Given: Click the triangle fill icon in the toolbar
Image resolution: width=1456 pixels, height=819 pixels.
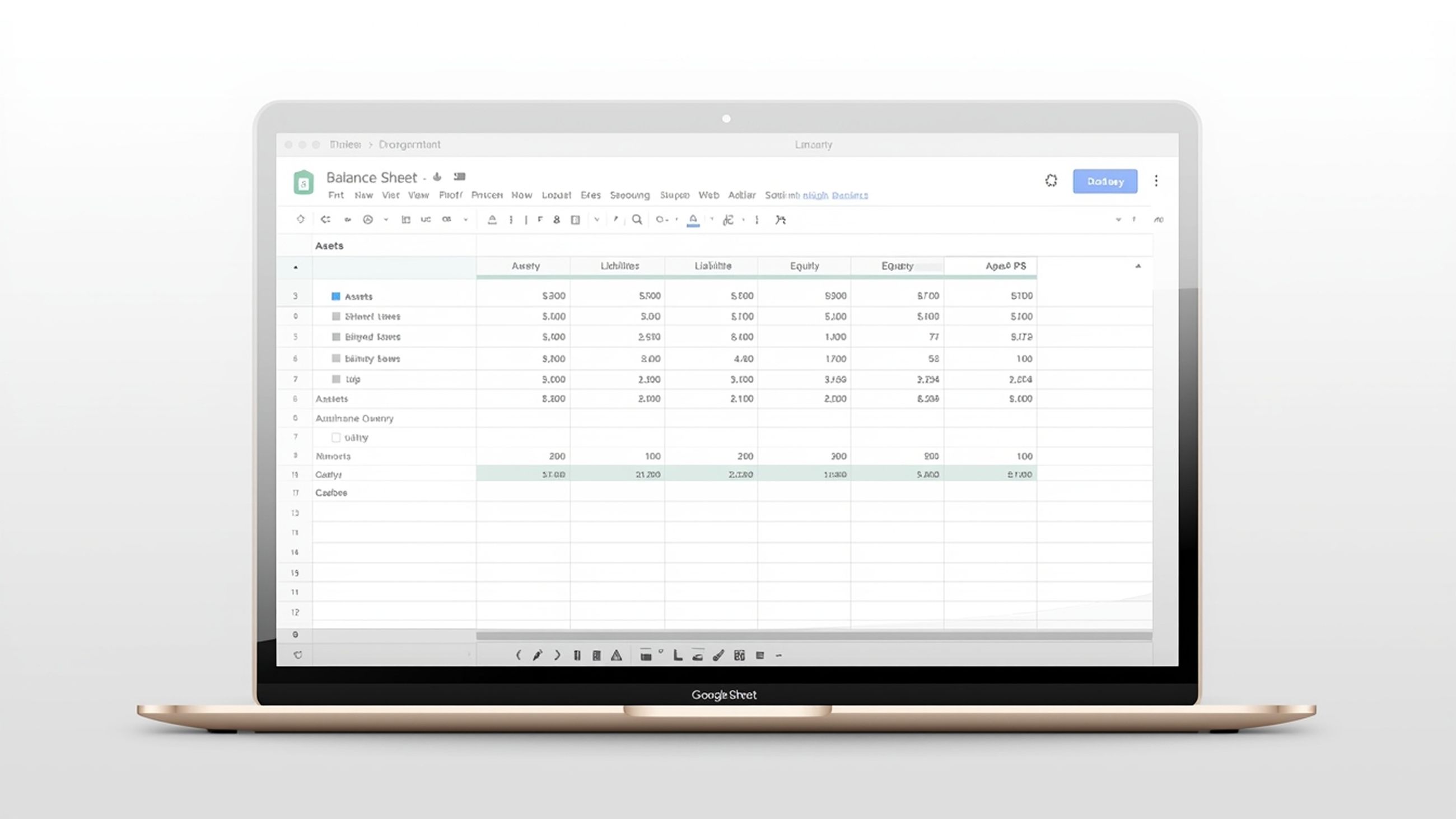Looking at the screenshot, I should click(492, 220).
